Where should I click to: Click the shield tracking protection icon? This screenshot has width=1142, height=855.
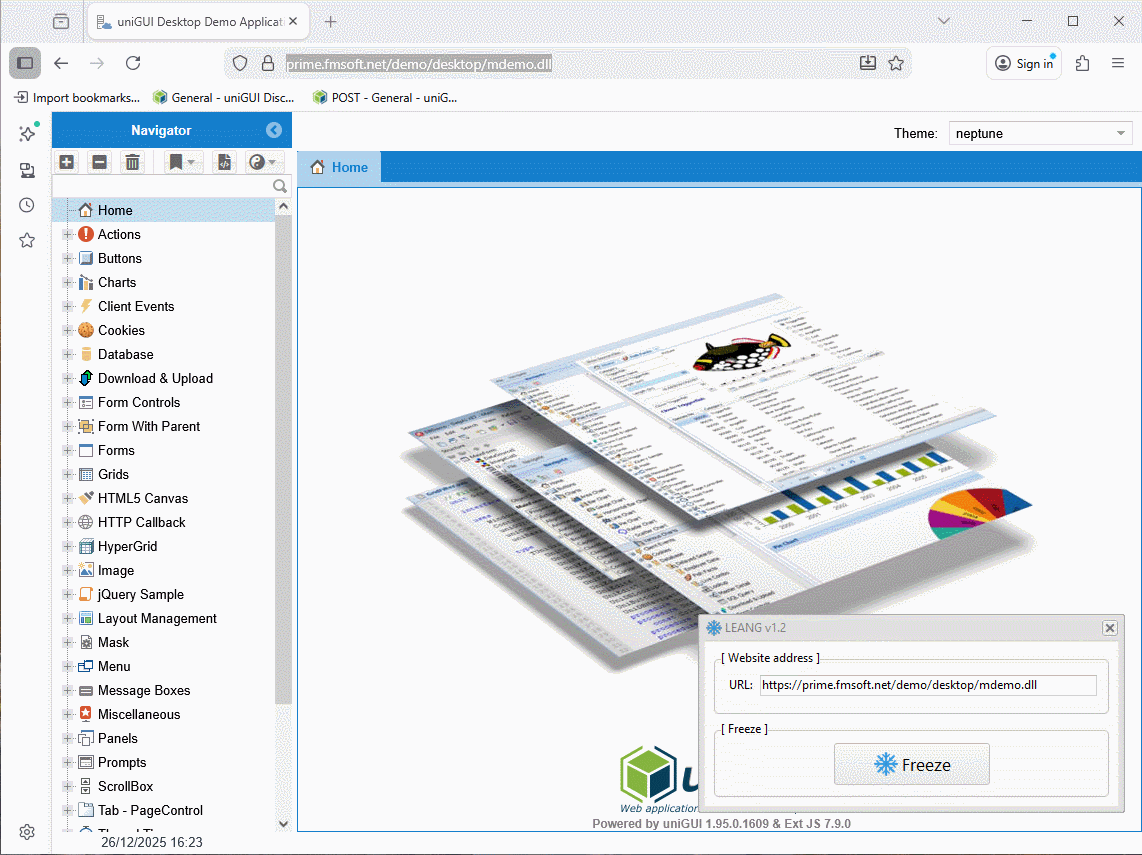pyautogui.click(x=240, y=63)
